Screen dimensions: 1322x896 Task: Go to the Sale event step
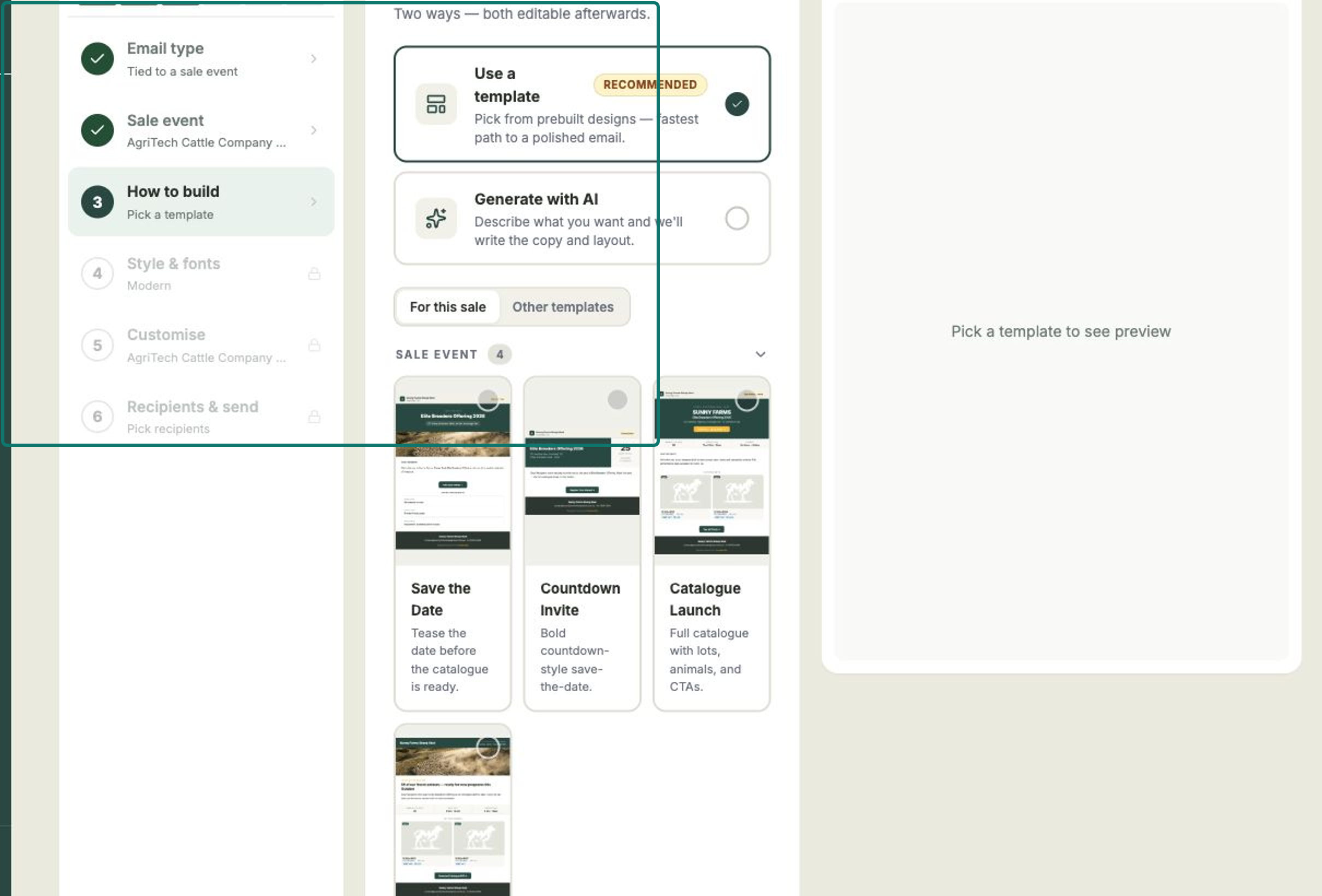click(x=201, y=130)
